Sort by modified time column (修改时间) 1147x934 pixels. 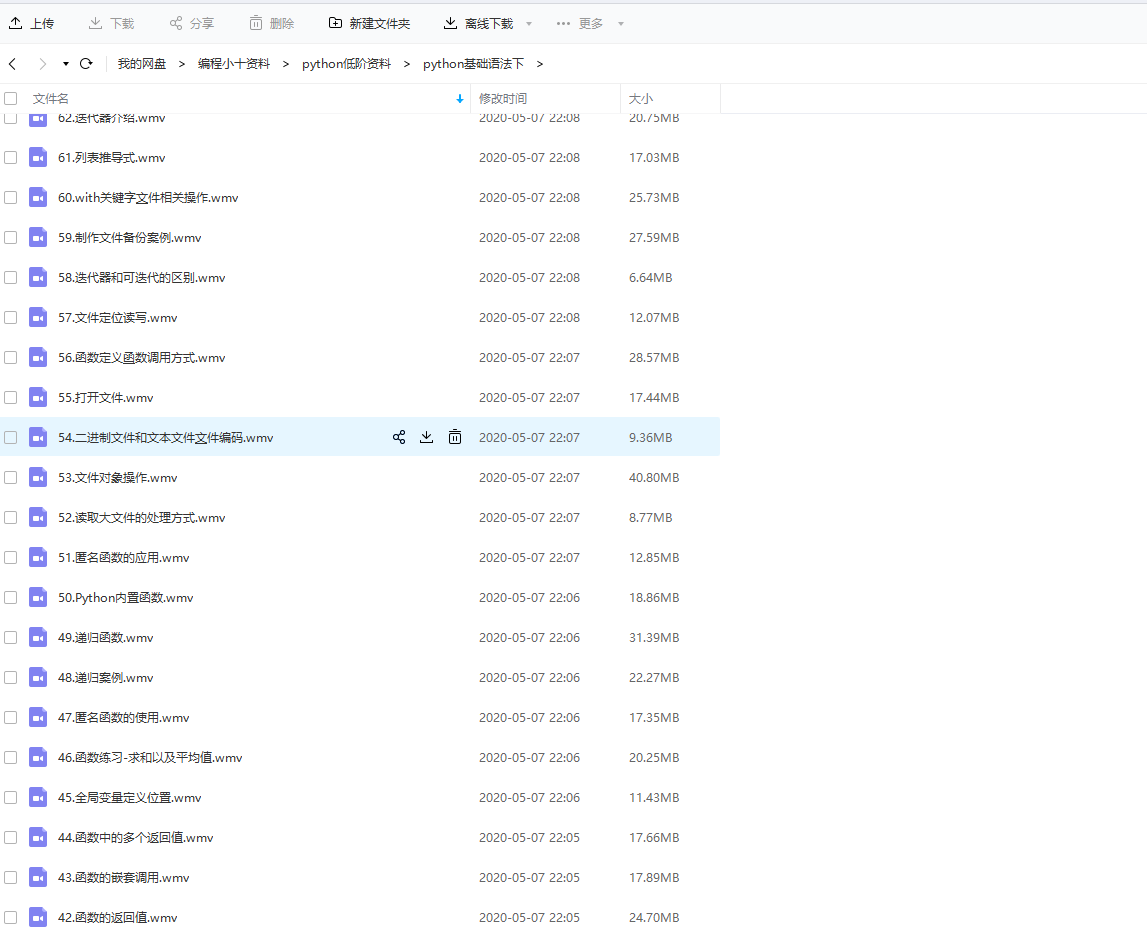point(503,98)
